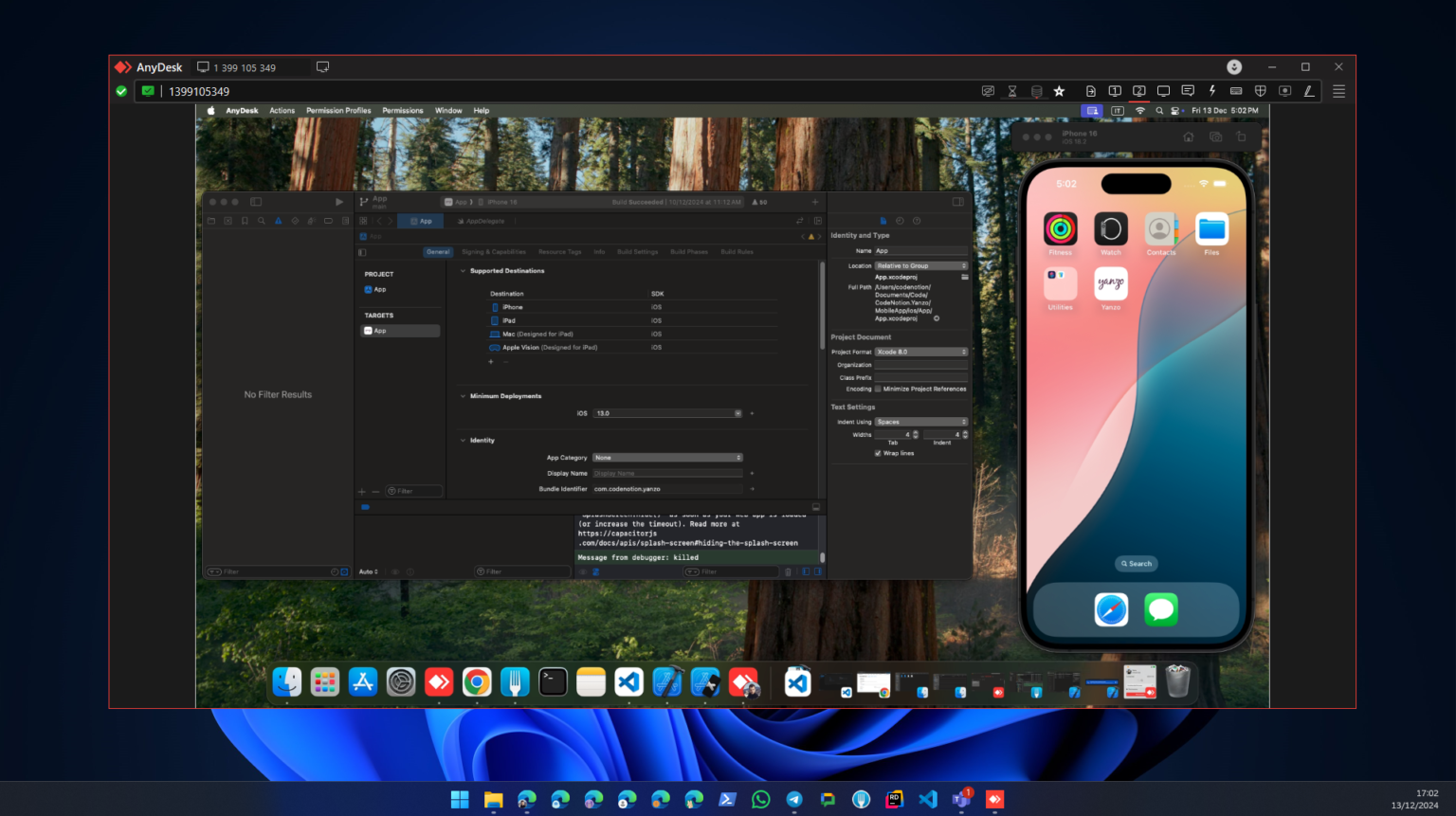Open WhatsApp from the Windows taskbar
This screenshot has height=816, width=1456.
(760, 799)
